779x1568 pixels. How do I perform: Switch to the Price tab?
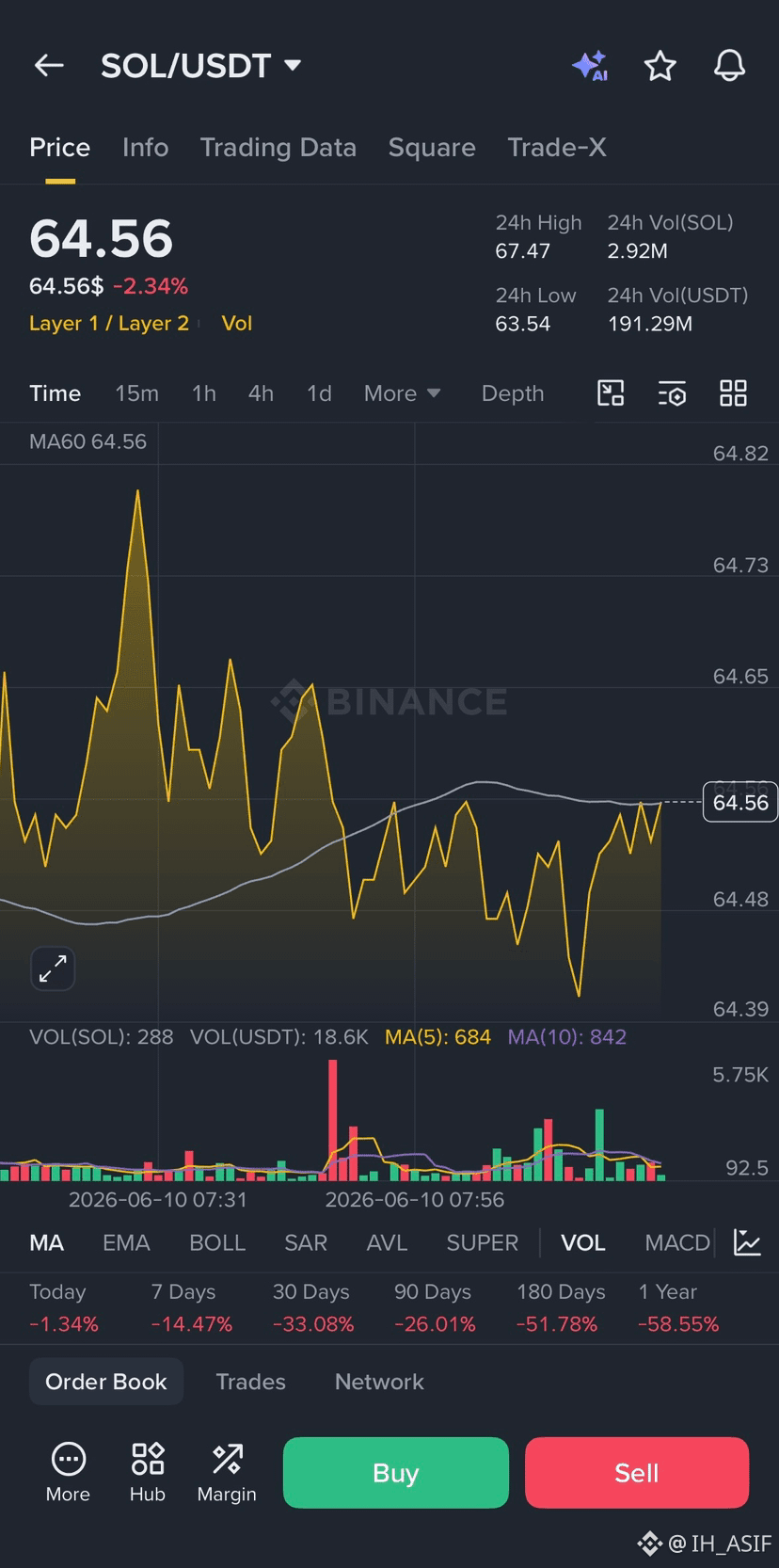coord(59,147)
